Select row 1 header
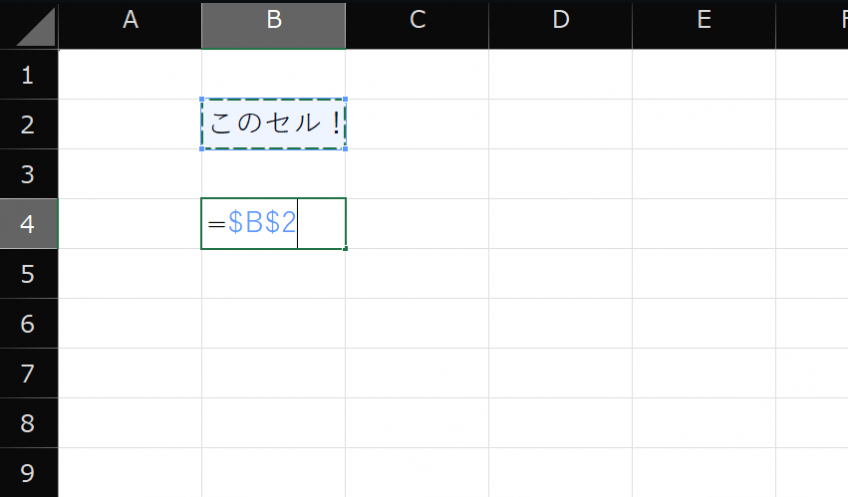 coord(28,75)
